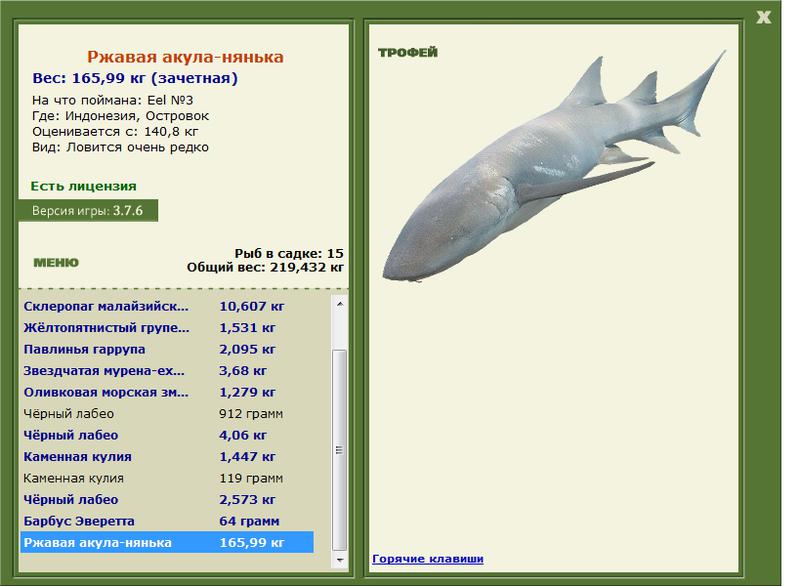Select Павлинья гаррупа in the list
The width and height of the screenshot is (800, 586).
pos(167,349)
